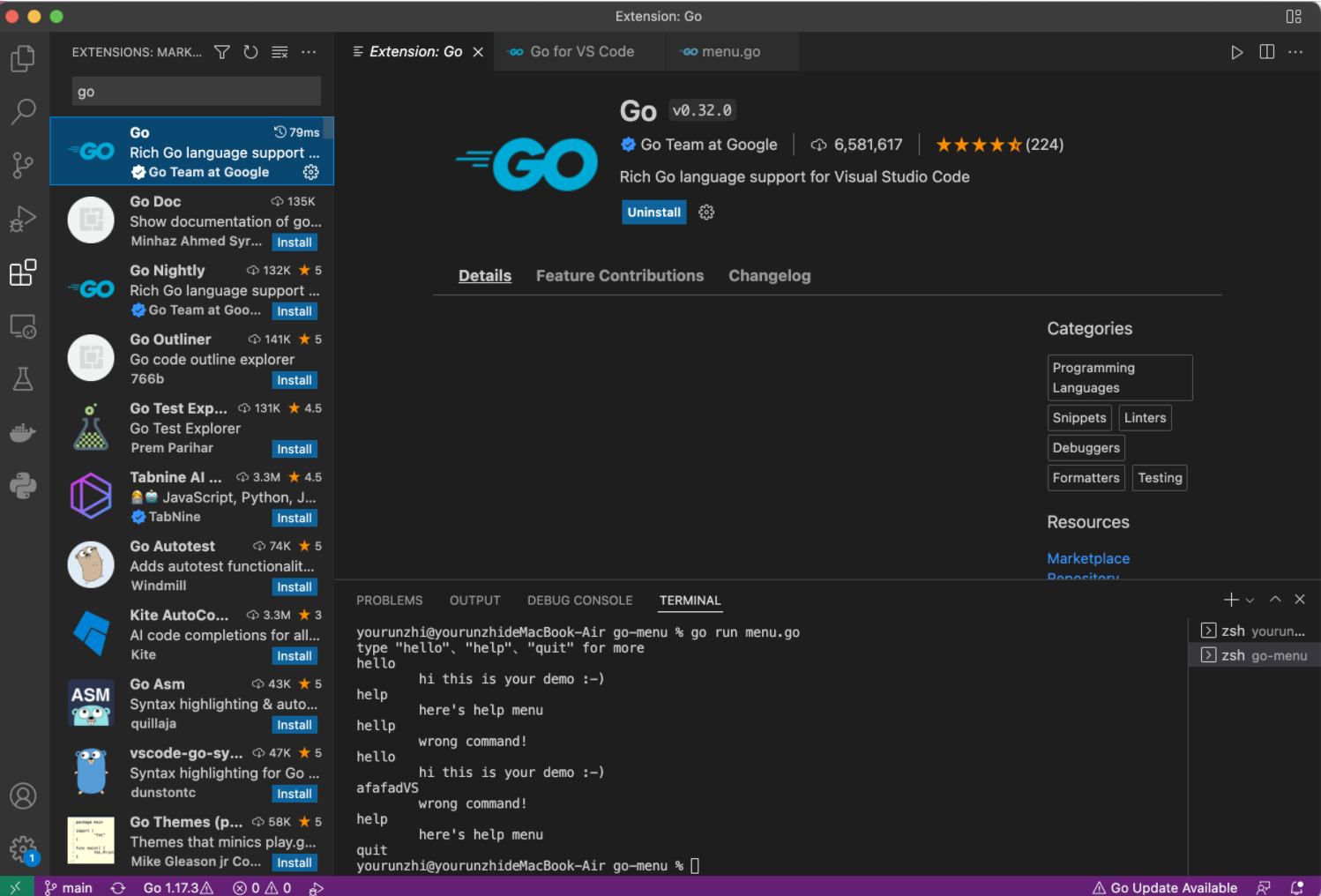
Task: Close the Extension: Go tab
Action: point(478,52)
